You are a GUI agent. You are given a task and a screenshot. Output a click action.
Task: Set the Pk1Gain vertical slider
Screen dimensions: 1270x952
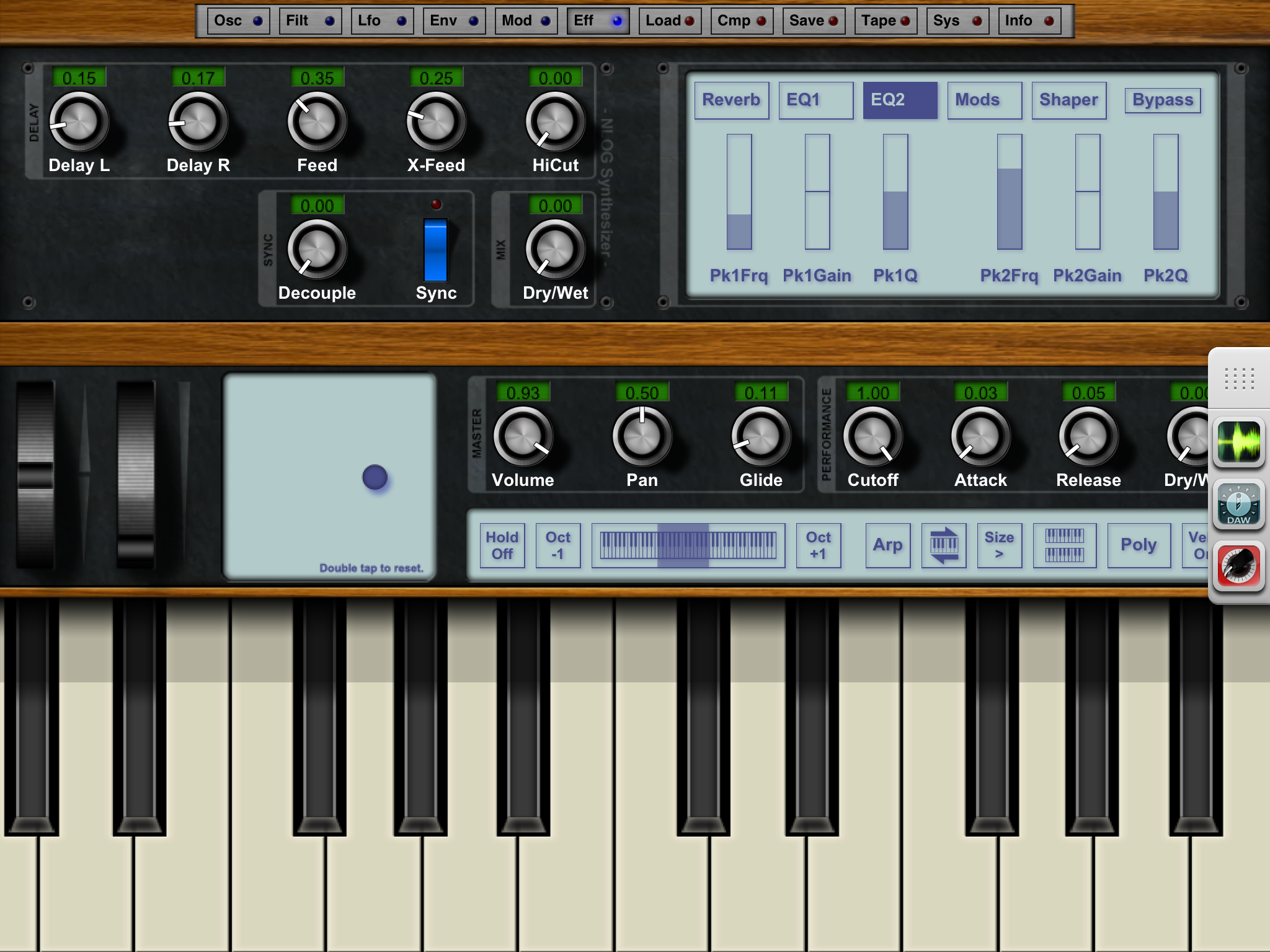[x=817, y=192]
